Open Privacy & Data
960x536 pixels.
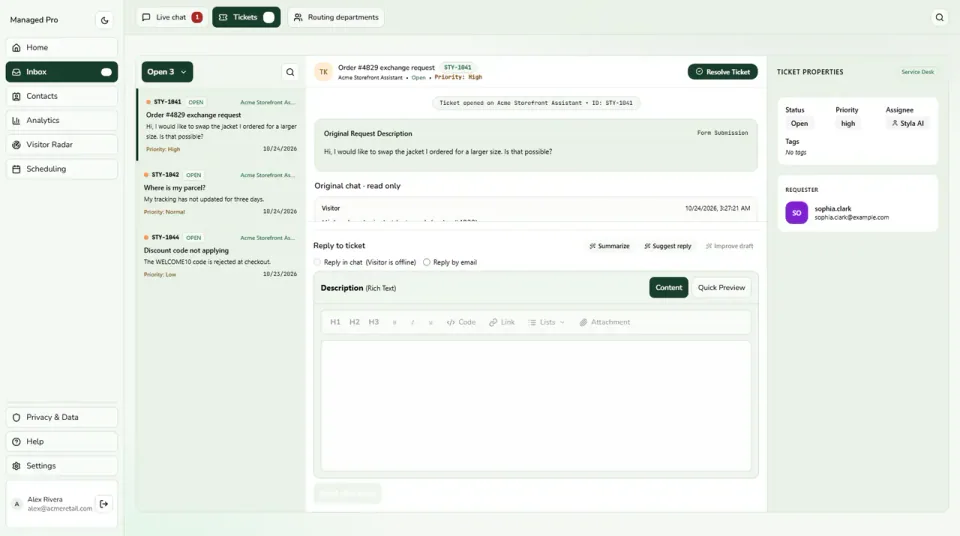pyautogui.click(x=62, y=417)
